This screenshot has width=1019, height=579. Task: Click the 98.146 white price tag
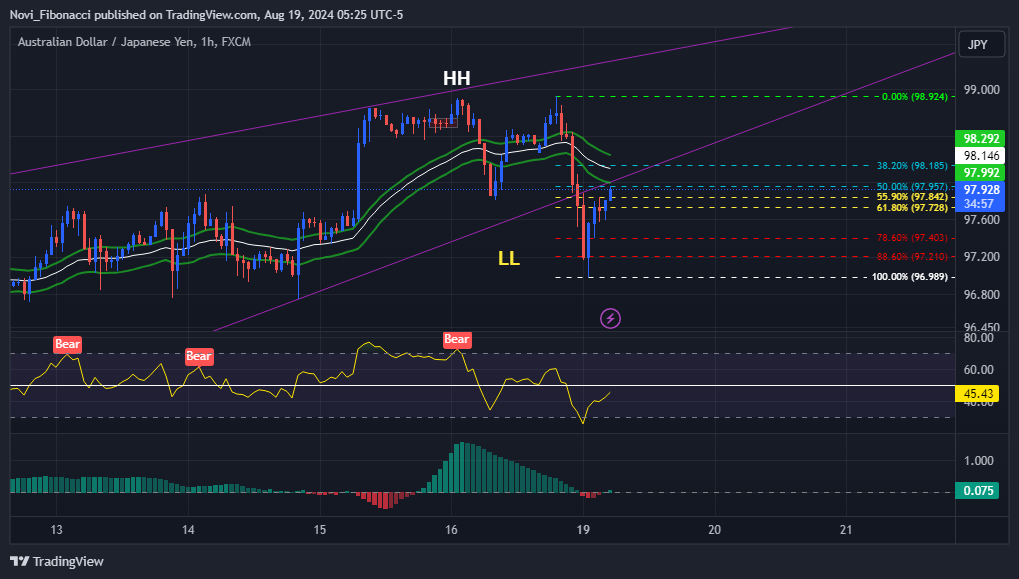[x=980, y=156]
